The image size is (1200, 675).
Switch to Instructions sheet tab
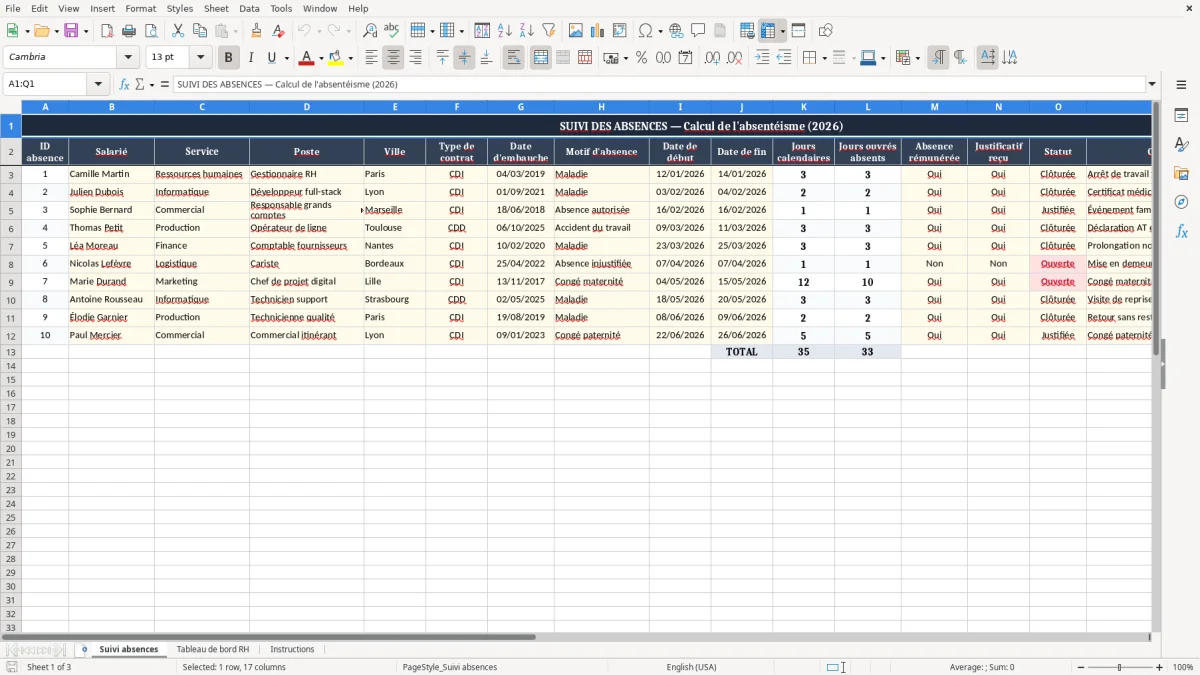pos(292,650)
